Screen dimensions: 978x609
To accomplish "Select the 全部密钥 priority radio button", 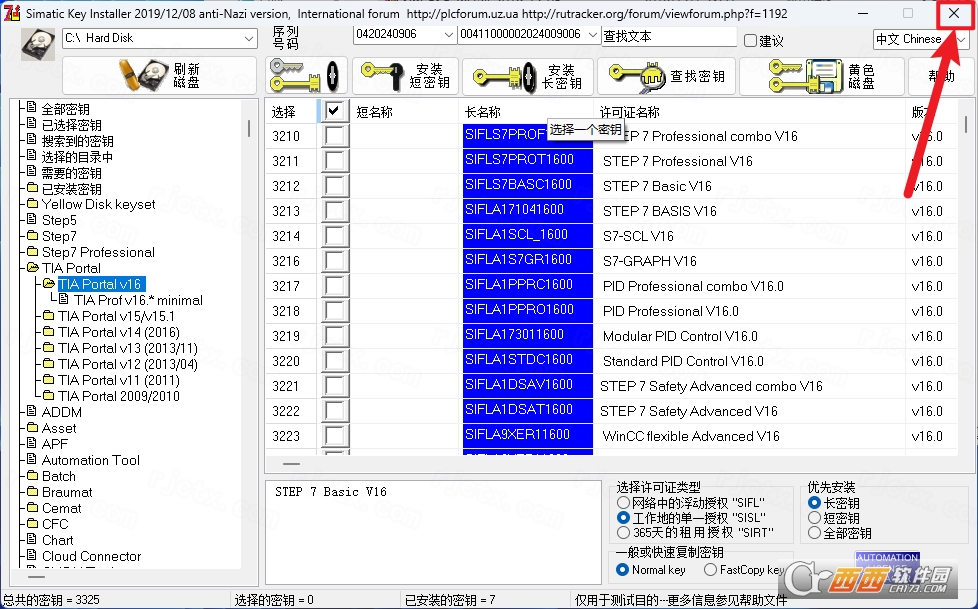I will coord(814,533).
